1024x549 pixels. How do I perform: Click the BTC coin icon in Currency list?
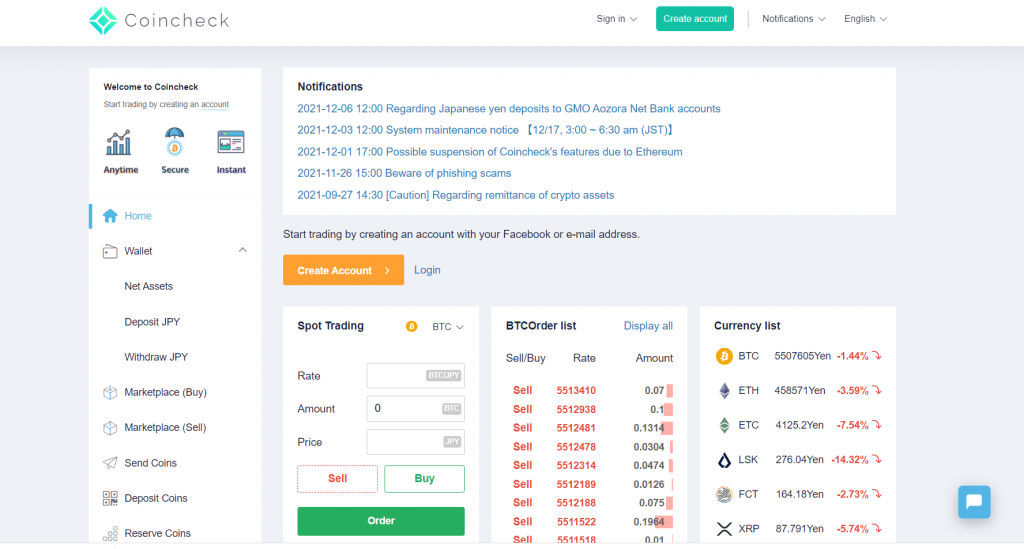click(x=724, y=356)
